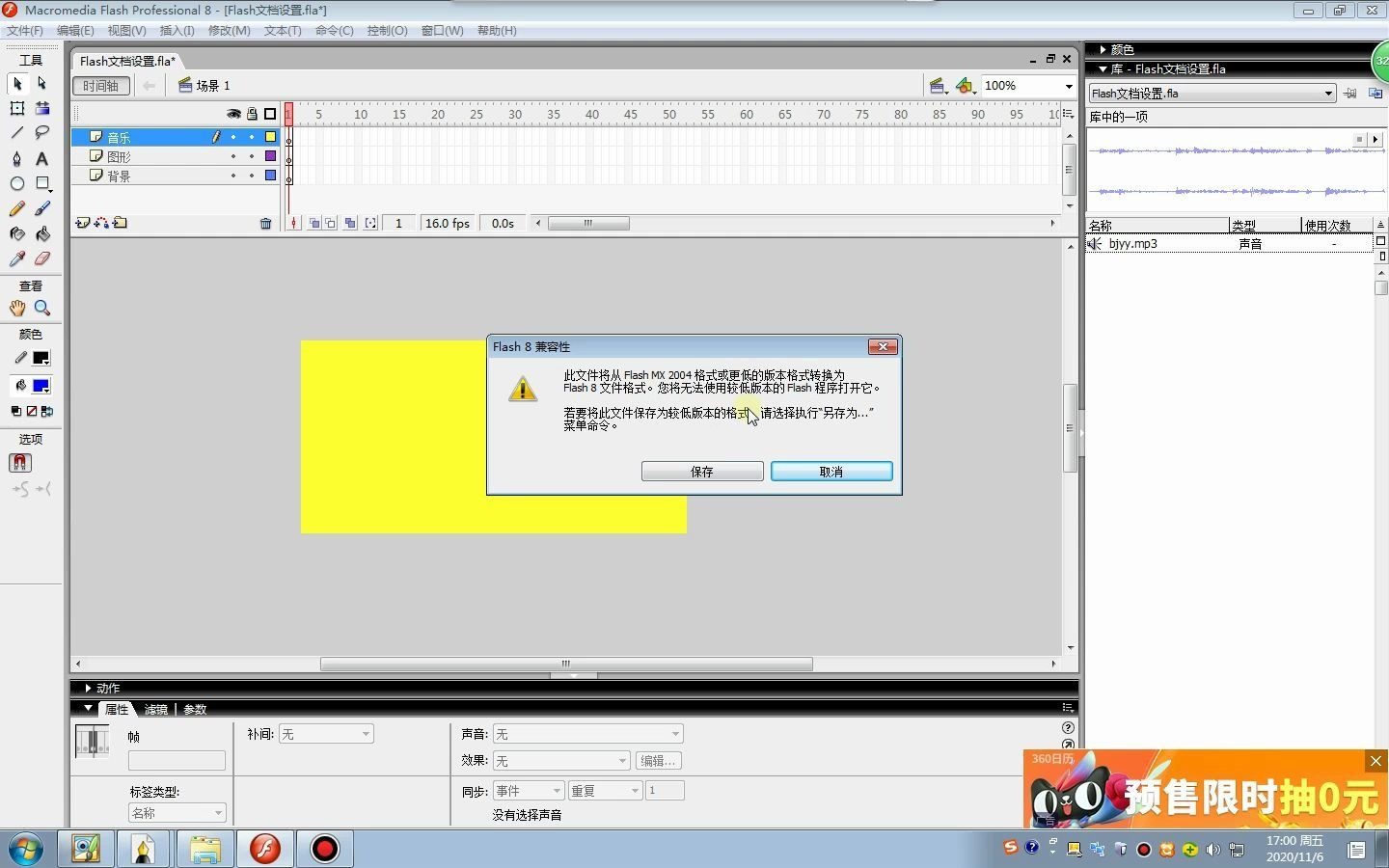
Task: Click the frame label input field
Action: [177, 761]
